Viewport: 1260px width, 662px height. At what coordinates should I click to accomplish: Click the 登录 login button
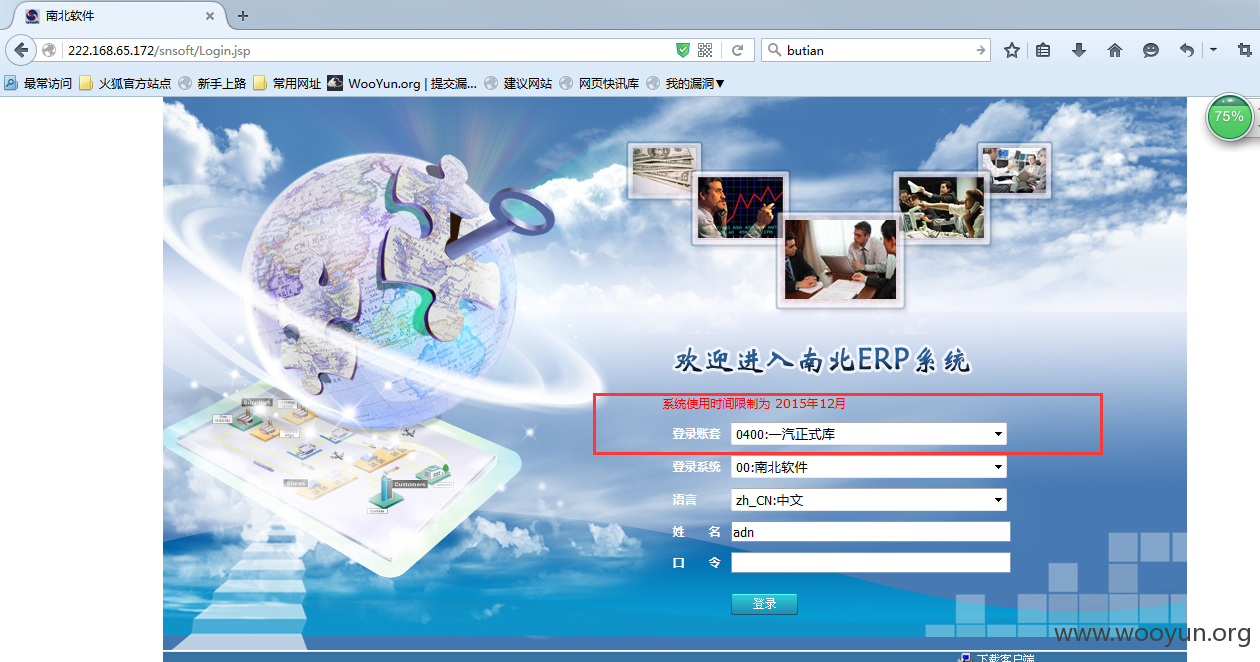764,604
